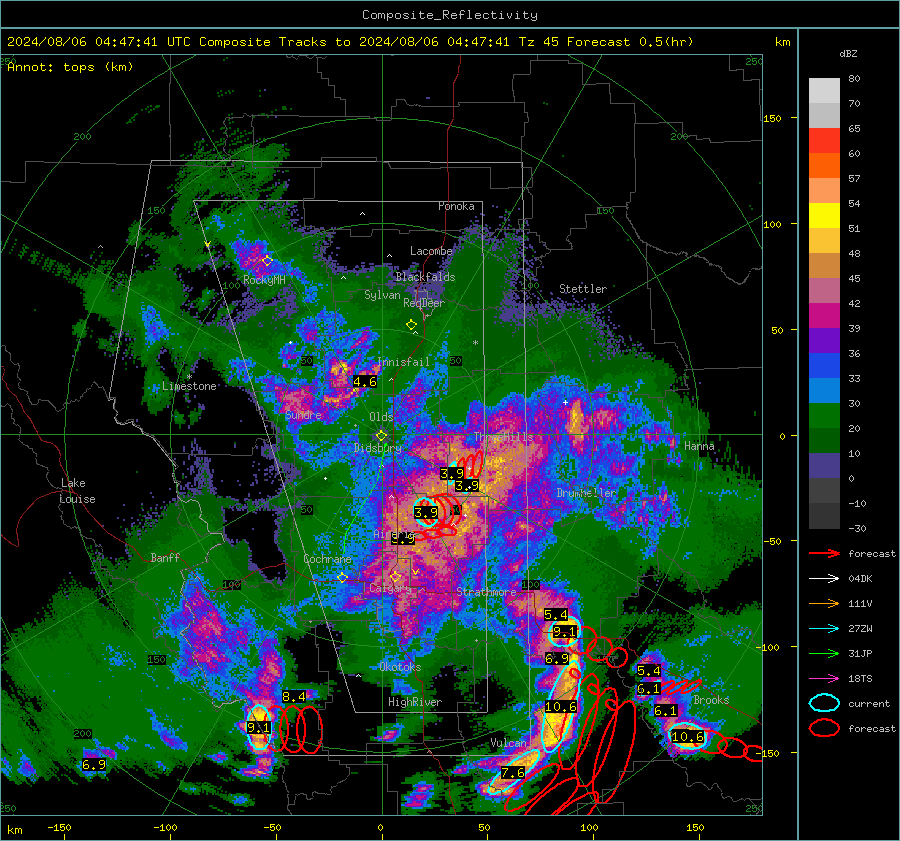Screen dimensions: 900x841
Task: Click the Ponoka city label
Action: pos(456,206)
